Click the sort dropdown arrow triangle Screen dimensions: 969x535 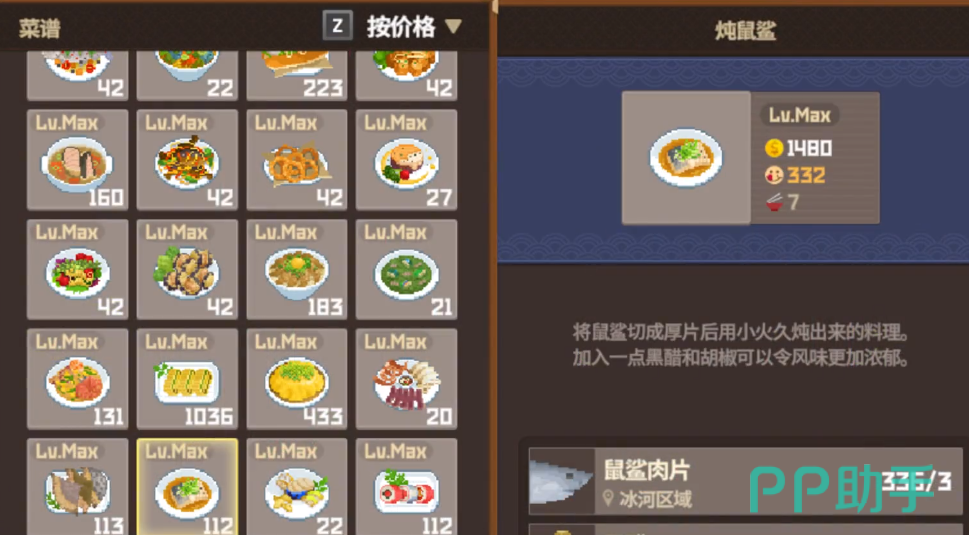pos(453,26)
